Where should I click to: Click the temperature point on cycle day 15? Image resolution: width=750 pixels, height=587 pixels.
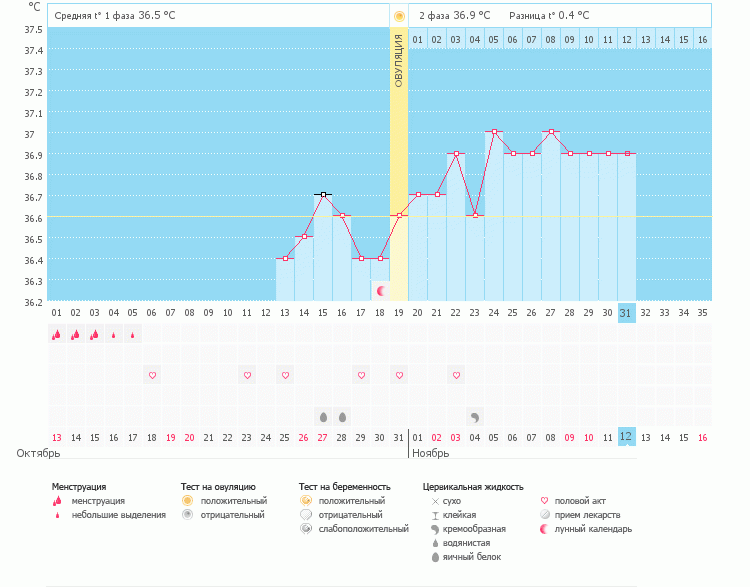323,195
